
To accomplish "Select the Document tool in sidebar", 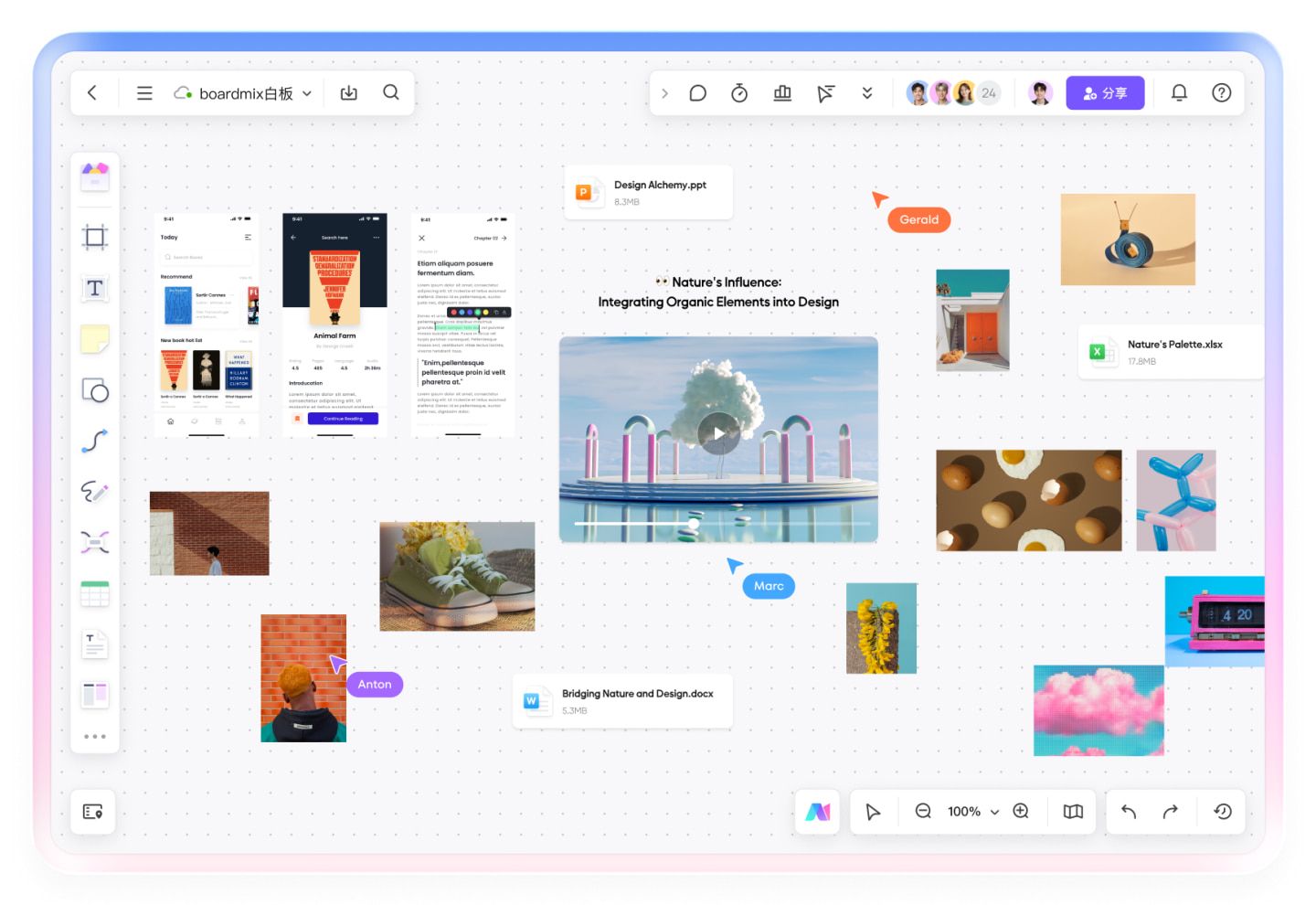I will tap(95, 644).
